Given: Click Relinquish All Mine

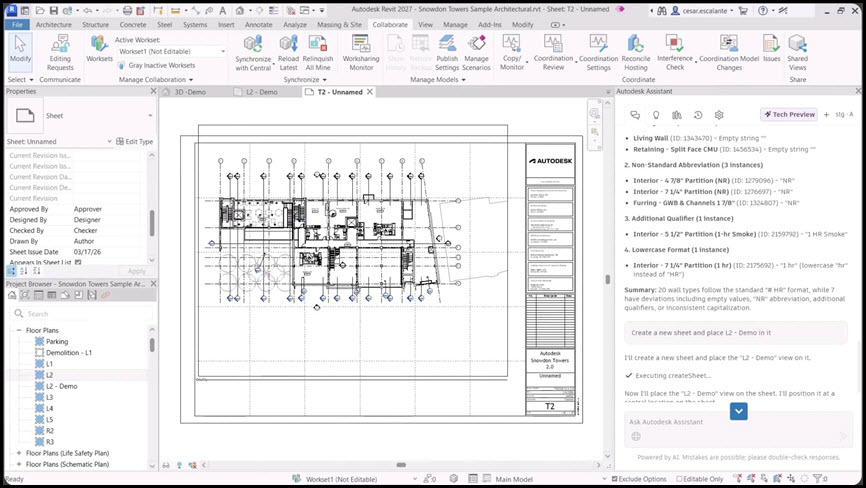Looking at the screenshot, I should (318, 53).
